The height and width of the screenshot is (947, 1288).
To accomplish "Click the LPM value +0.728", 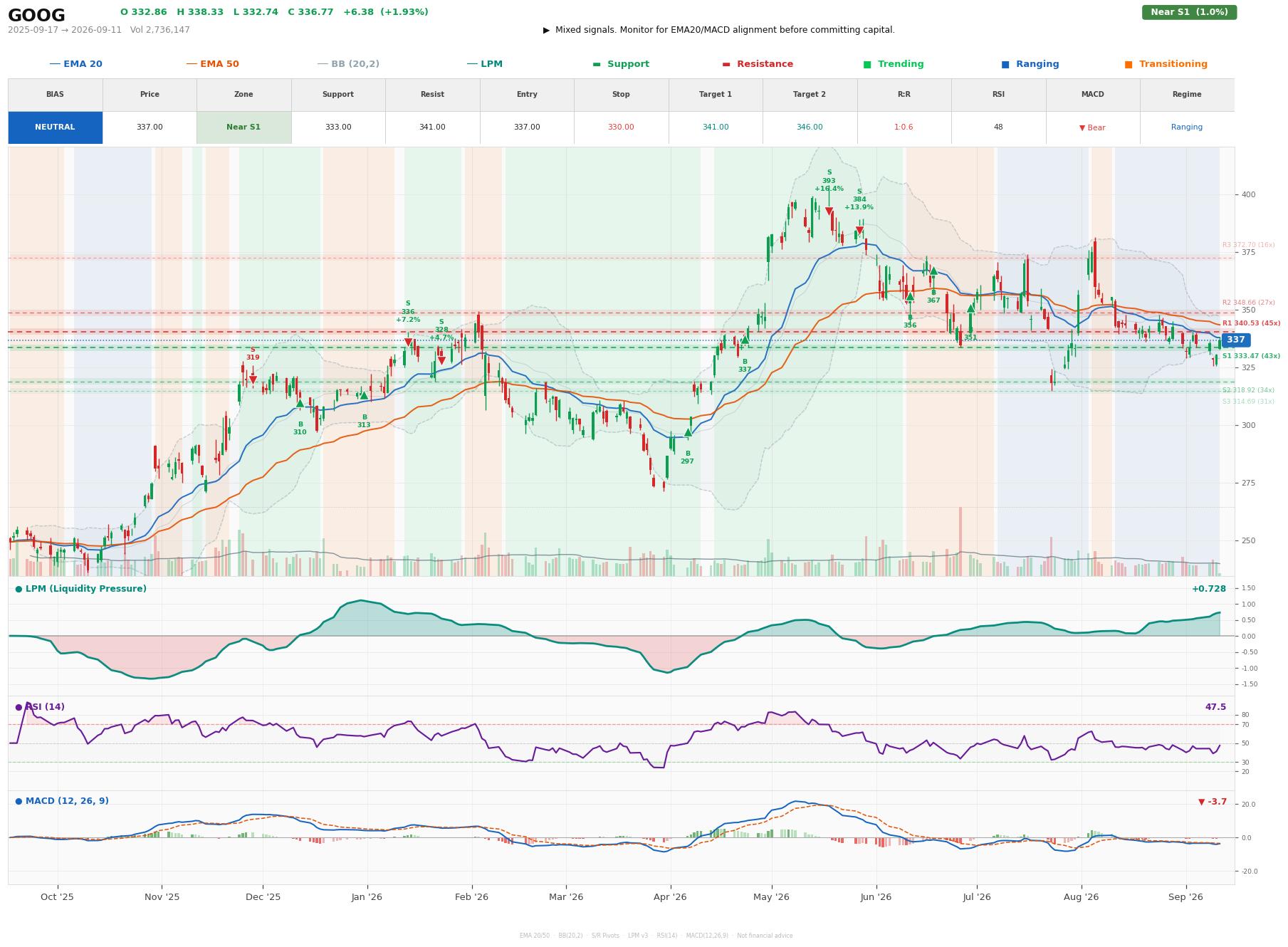I will point(1209,589).
